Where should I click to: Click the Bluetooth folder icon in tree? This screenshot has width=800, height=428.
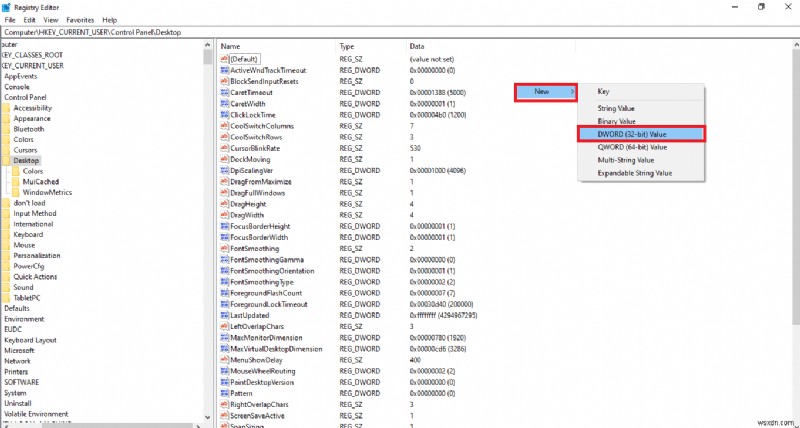pyautogui.click(x=6, y=129)
